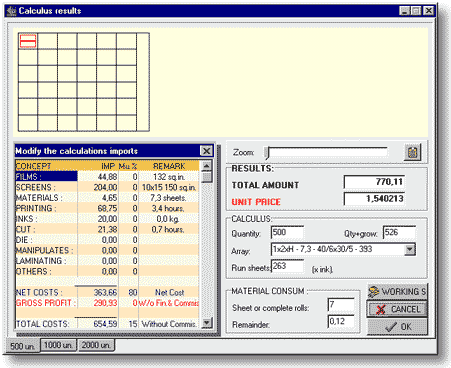Click the CONCEPT column header
Screen dimensions: 451x368
33,166
